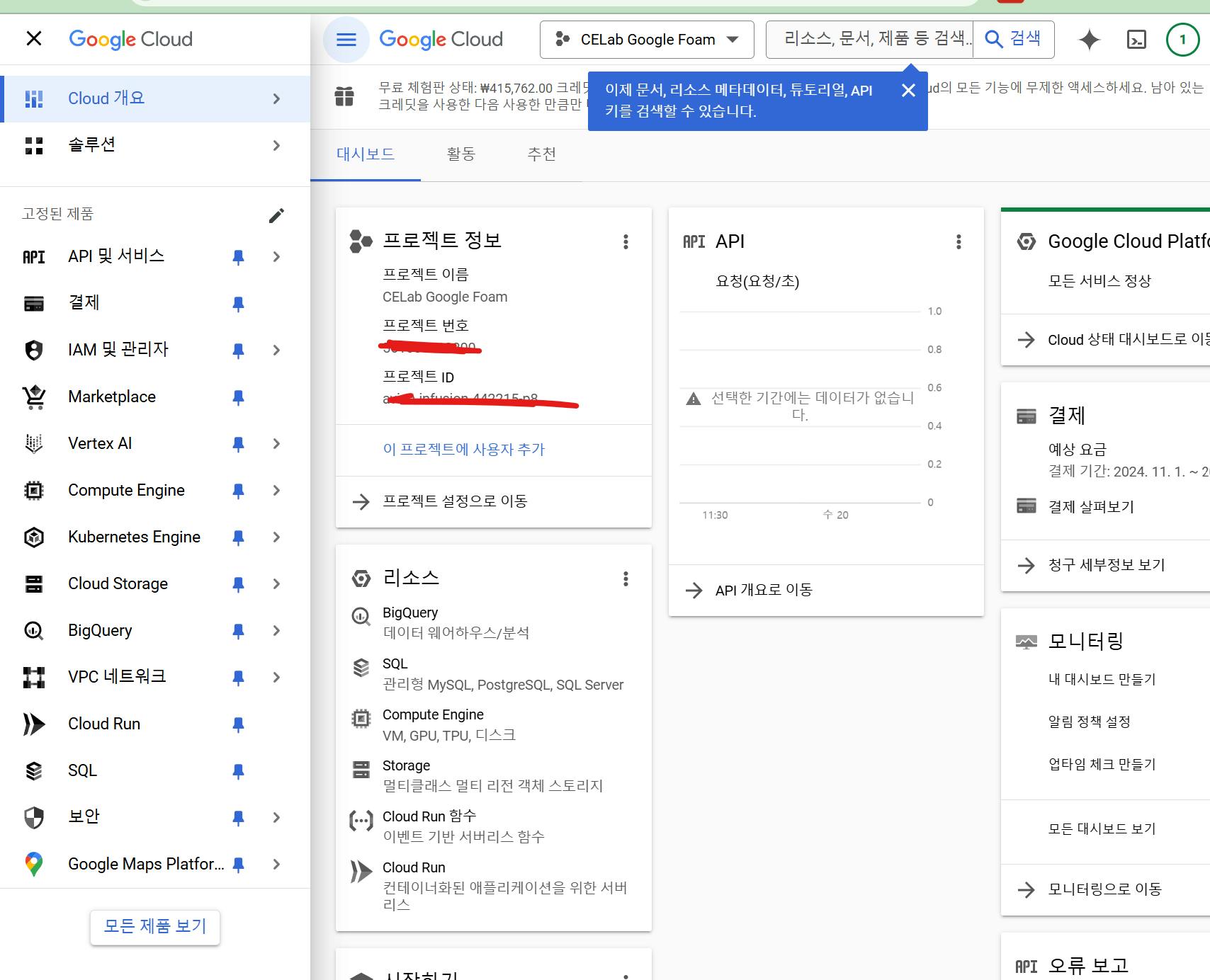The height and width of the screenshot is (980, 1210).
Task: Click the Kubernetes Engine icon
Action: point(34,537)
